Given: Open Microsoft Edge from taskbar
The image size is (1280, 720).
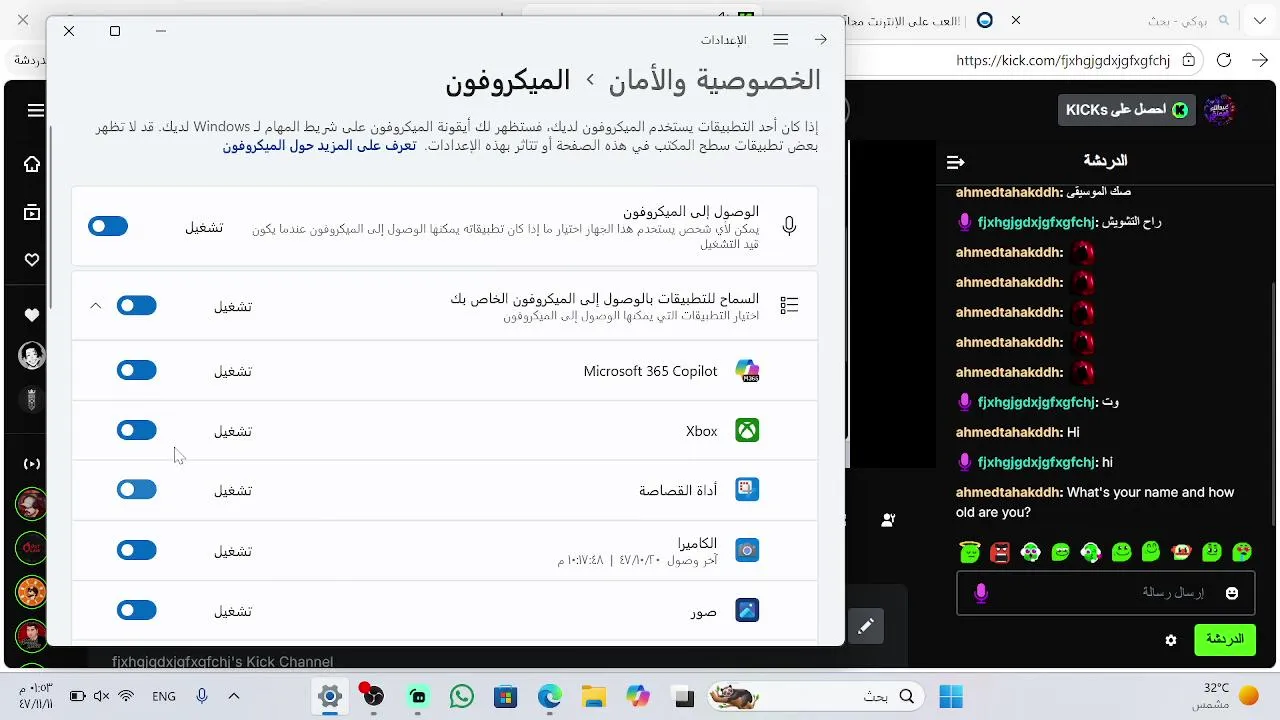Looking at the screenshot, I should tap(549, 697).
